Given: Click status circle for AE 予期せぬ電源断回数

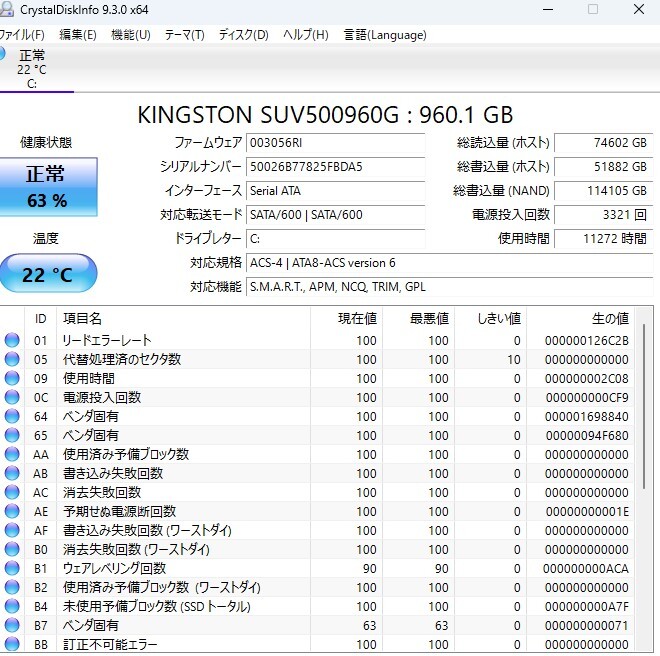Looking at the screenshot, I should pyautogui.click(x=12, y=511).
